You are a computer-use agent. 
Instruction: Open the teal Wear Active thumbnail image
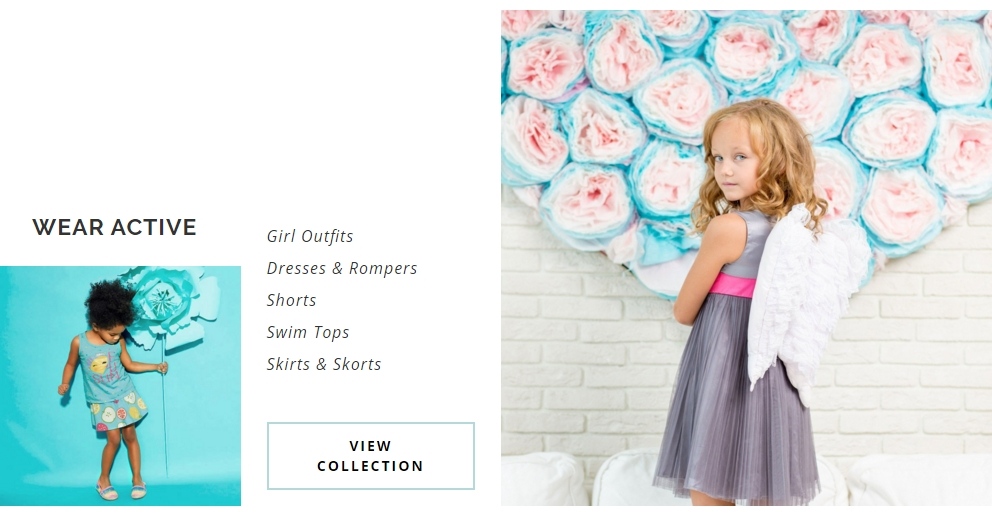pos(120,386)
